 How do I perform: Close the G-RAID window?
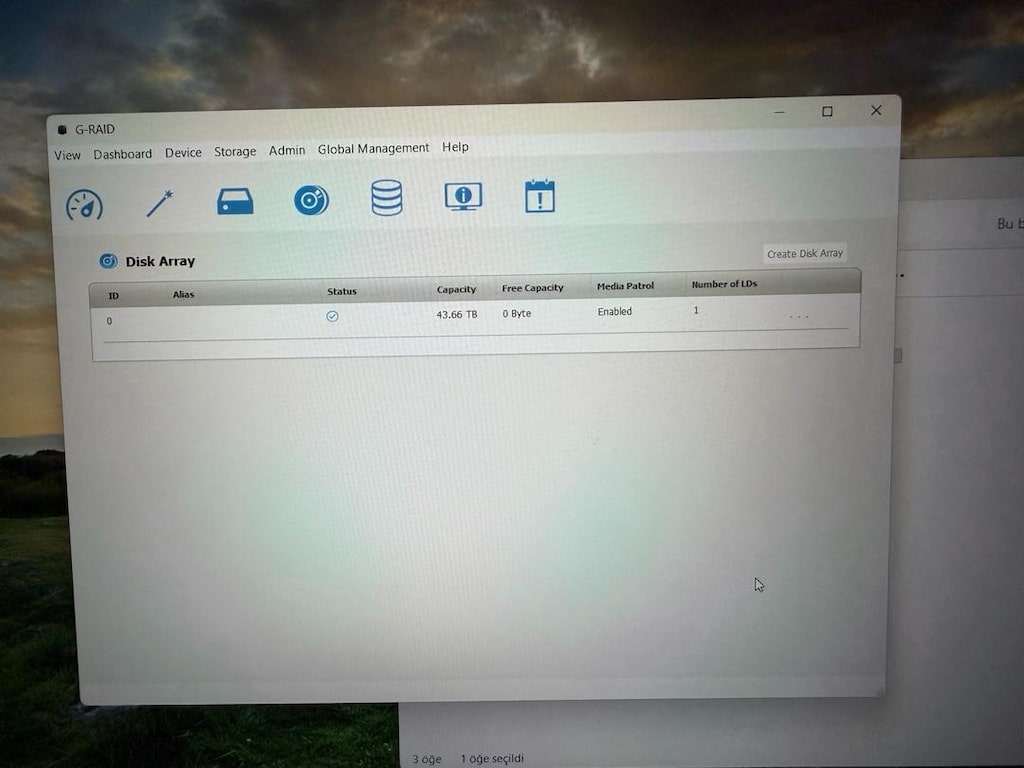point(876,110)
